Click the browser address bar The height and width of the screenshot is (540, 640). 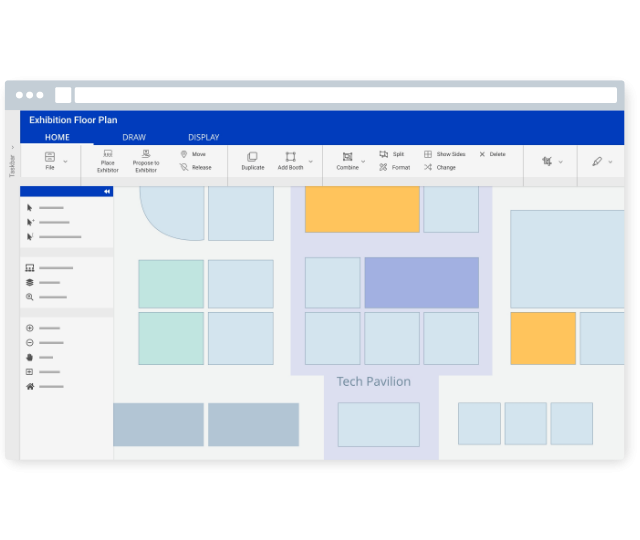coord(345,95)
